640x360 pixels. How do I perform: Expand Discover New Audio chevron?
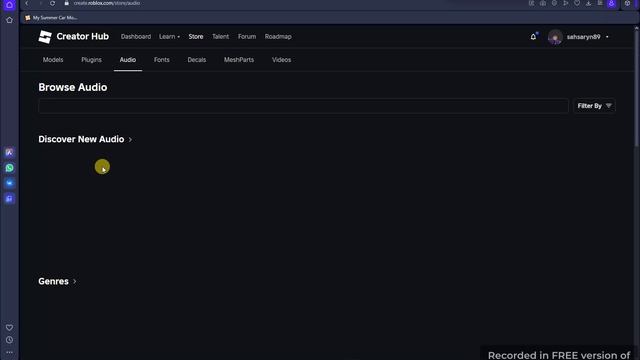(x=130, y=140)
